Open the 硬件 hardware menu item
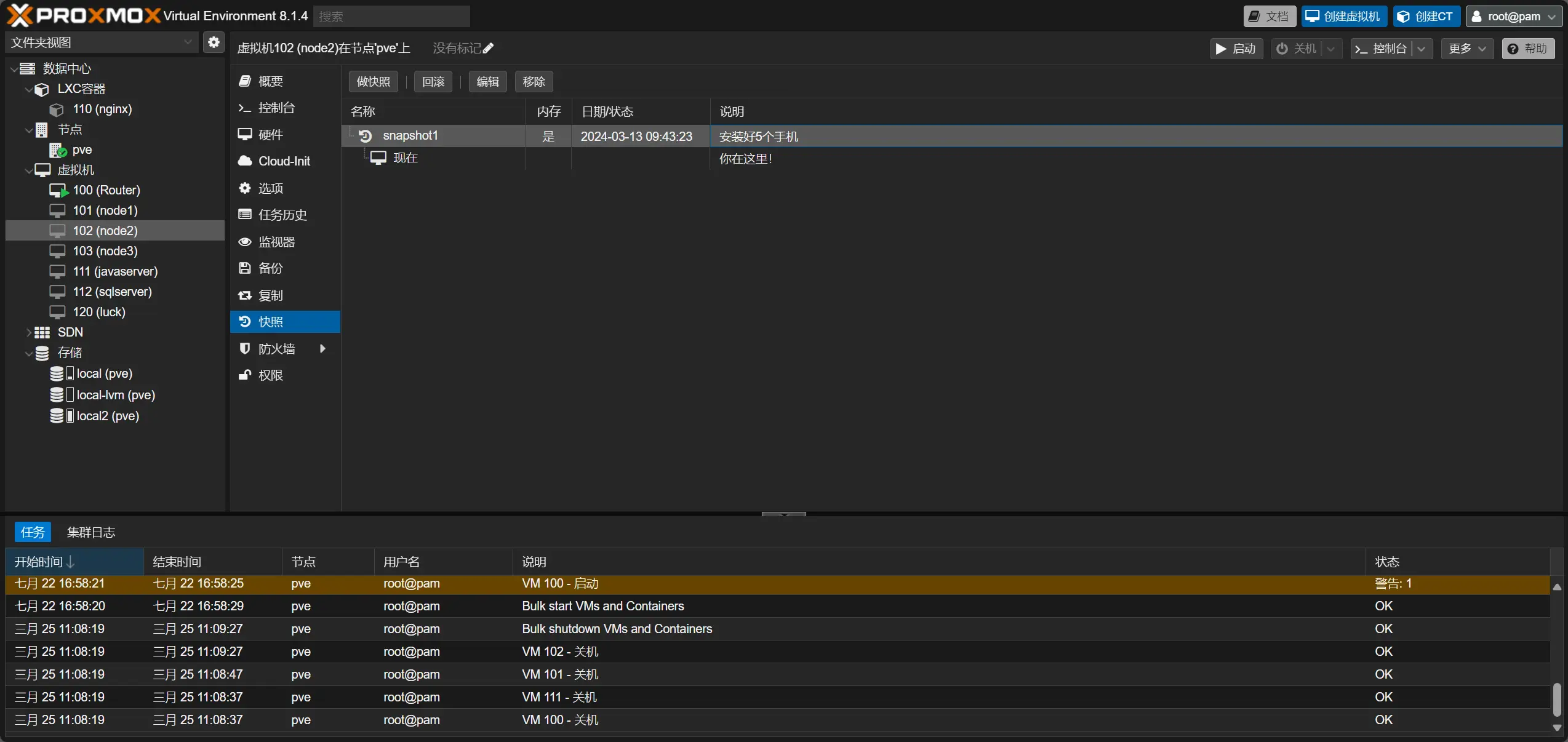Screen dimensions: 1568x742 pyautogui.click(x=270, y=135)
